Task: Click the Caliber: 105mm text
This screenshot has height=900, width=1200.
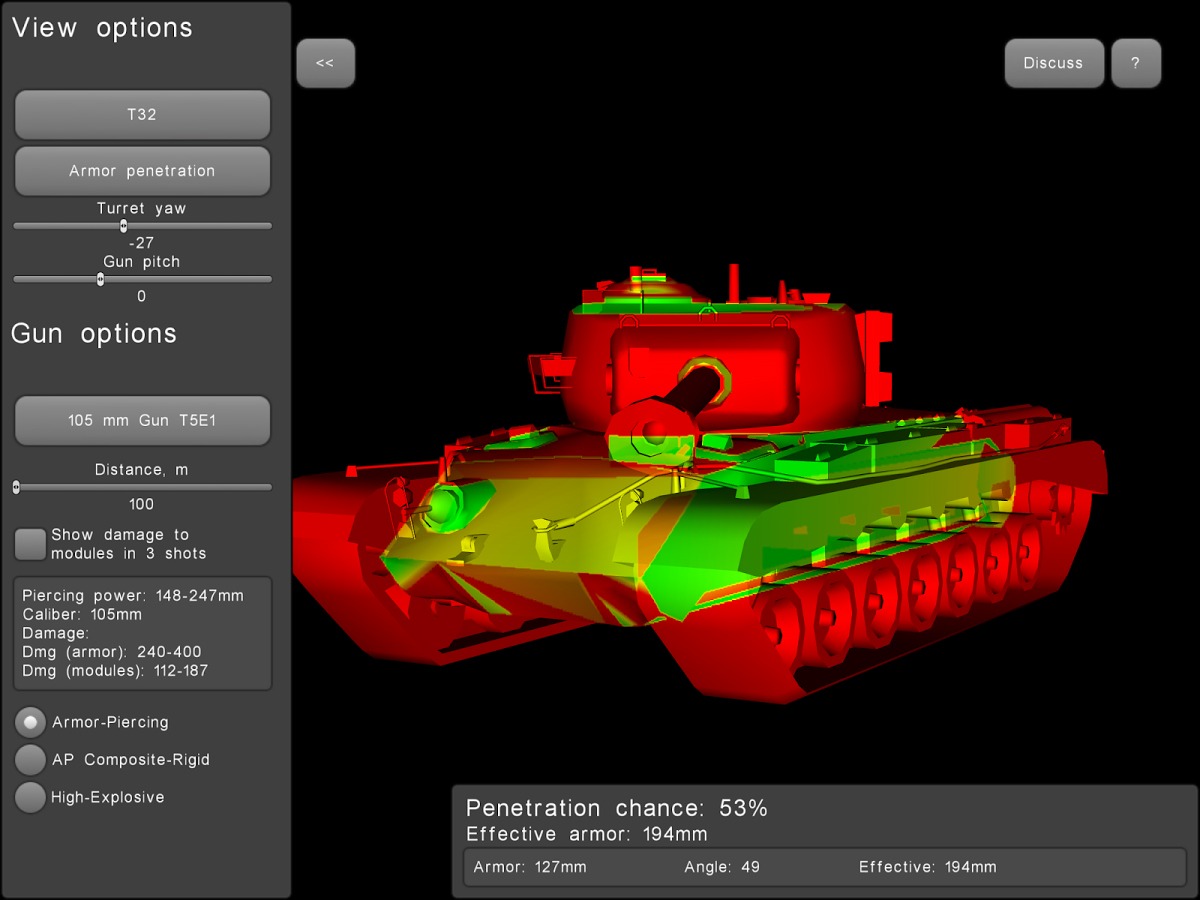Action: 82,614
